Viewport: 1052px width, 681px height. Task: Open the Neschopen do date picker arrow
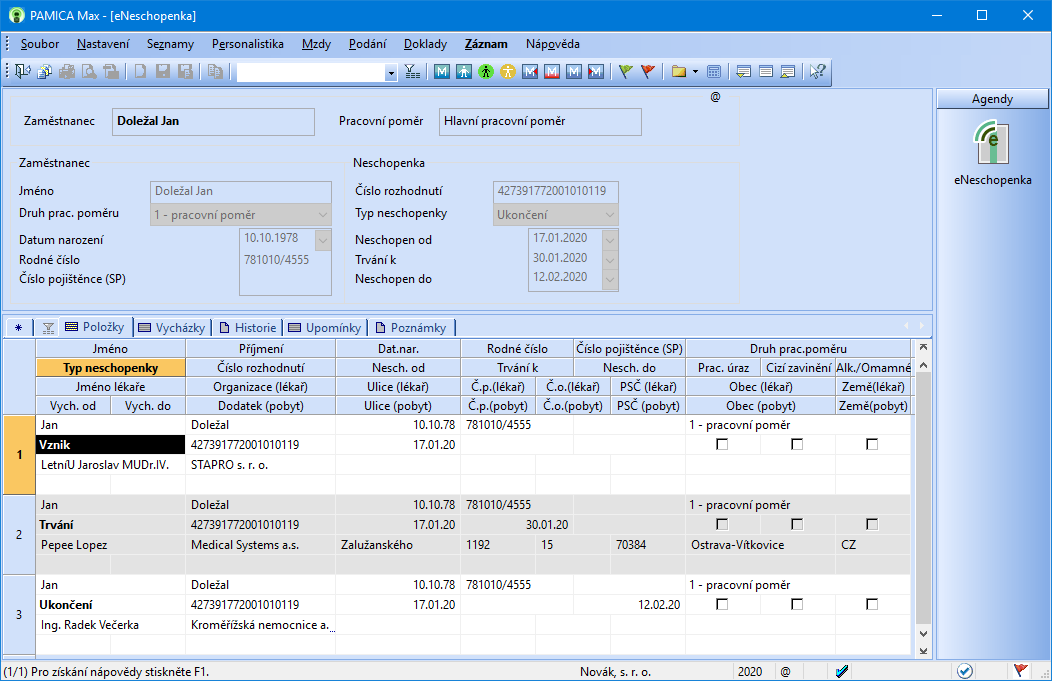point(610,278)
